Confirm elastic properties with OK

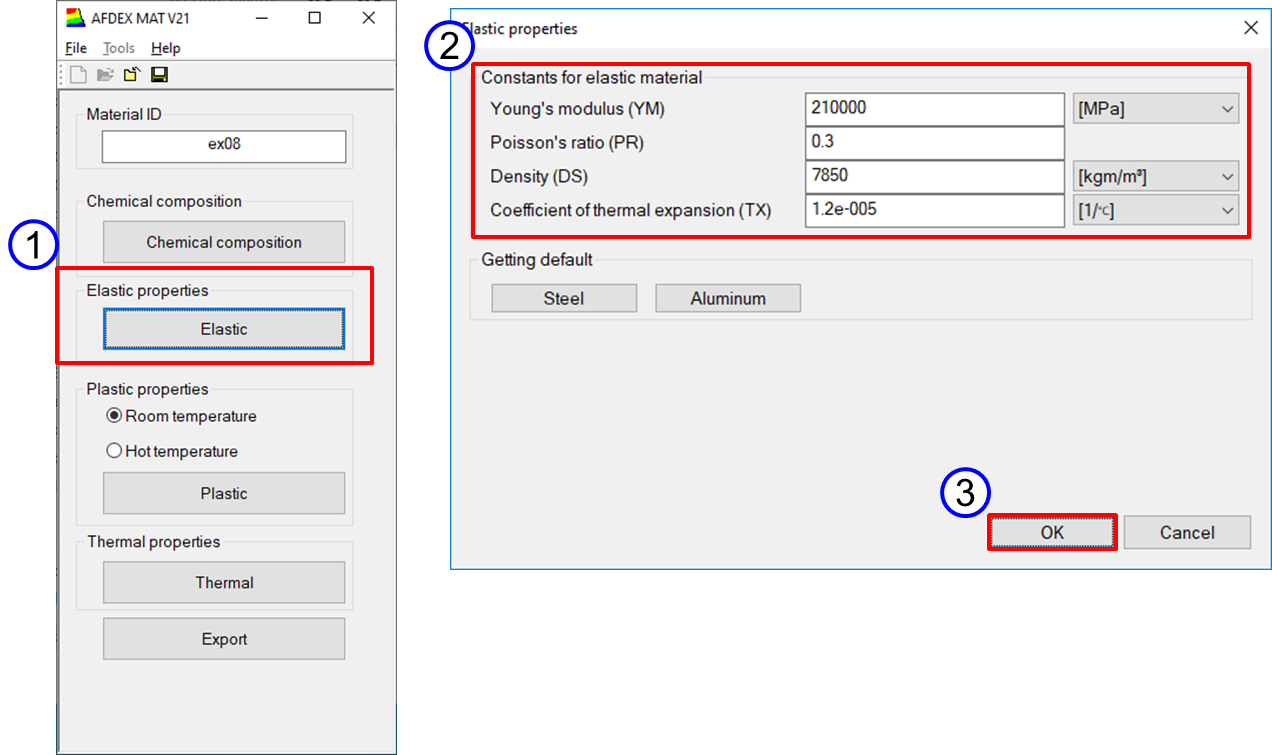tap(1052, 533)
